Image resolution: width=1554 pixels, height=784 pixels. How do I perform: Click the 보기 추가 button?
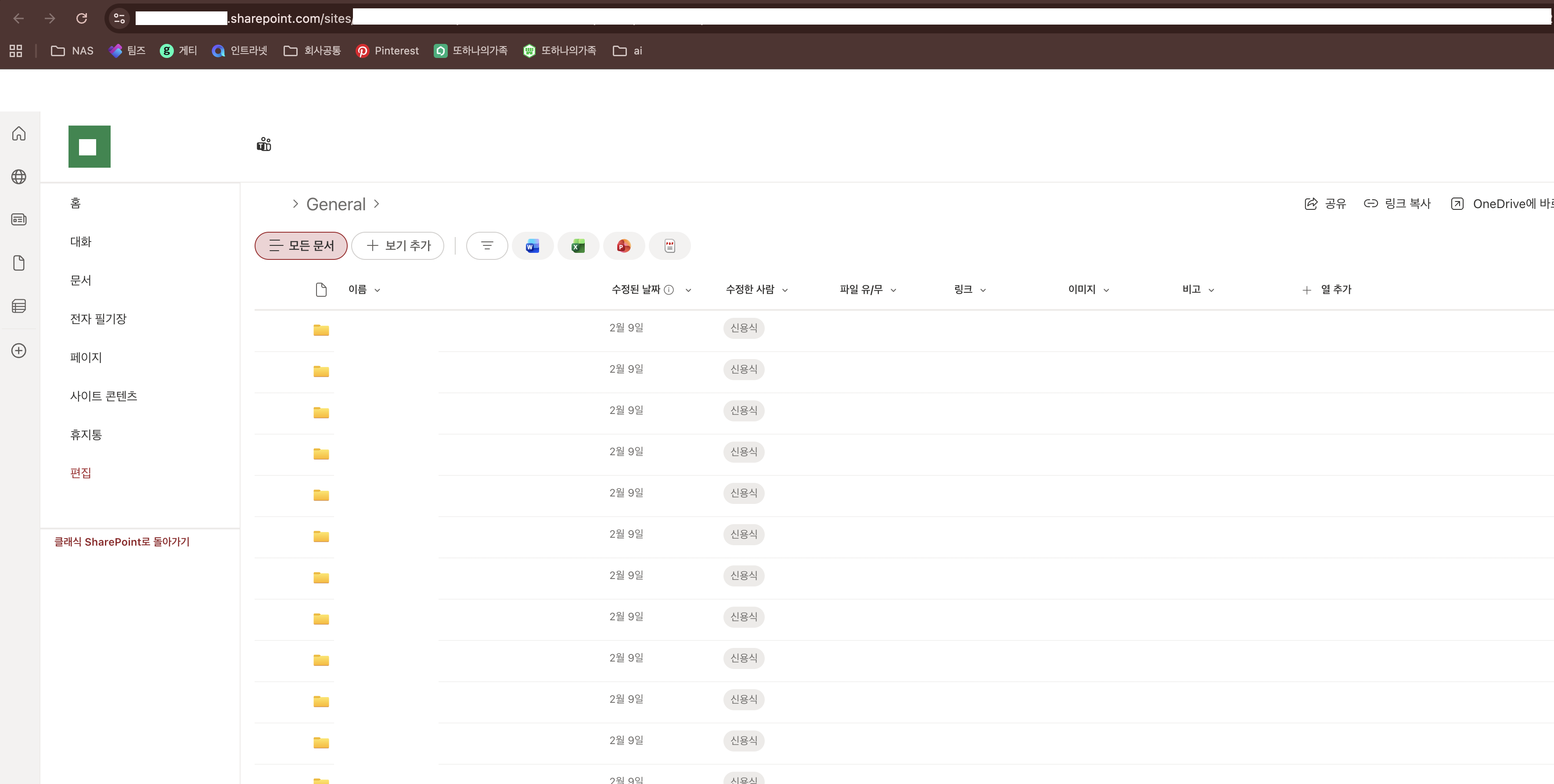pos(398,245)
